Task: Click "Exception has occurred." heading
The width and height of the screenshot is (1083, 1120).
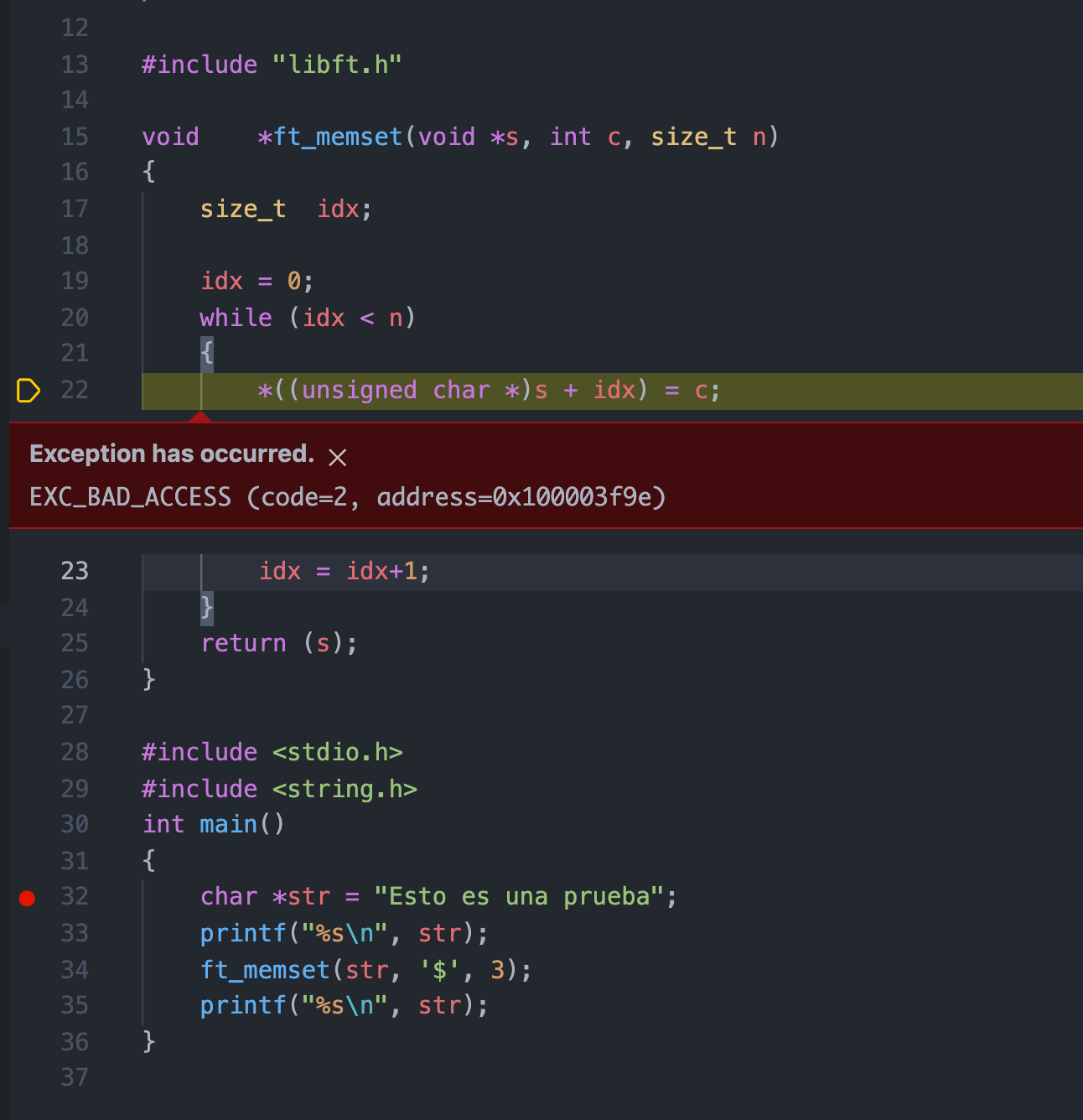Action: [172, 454]
